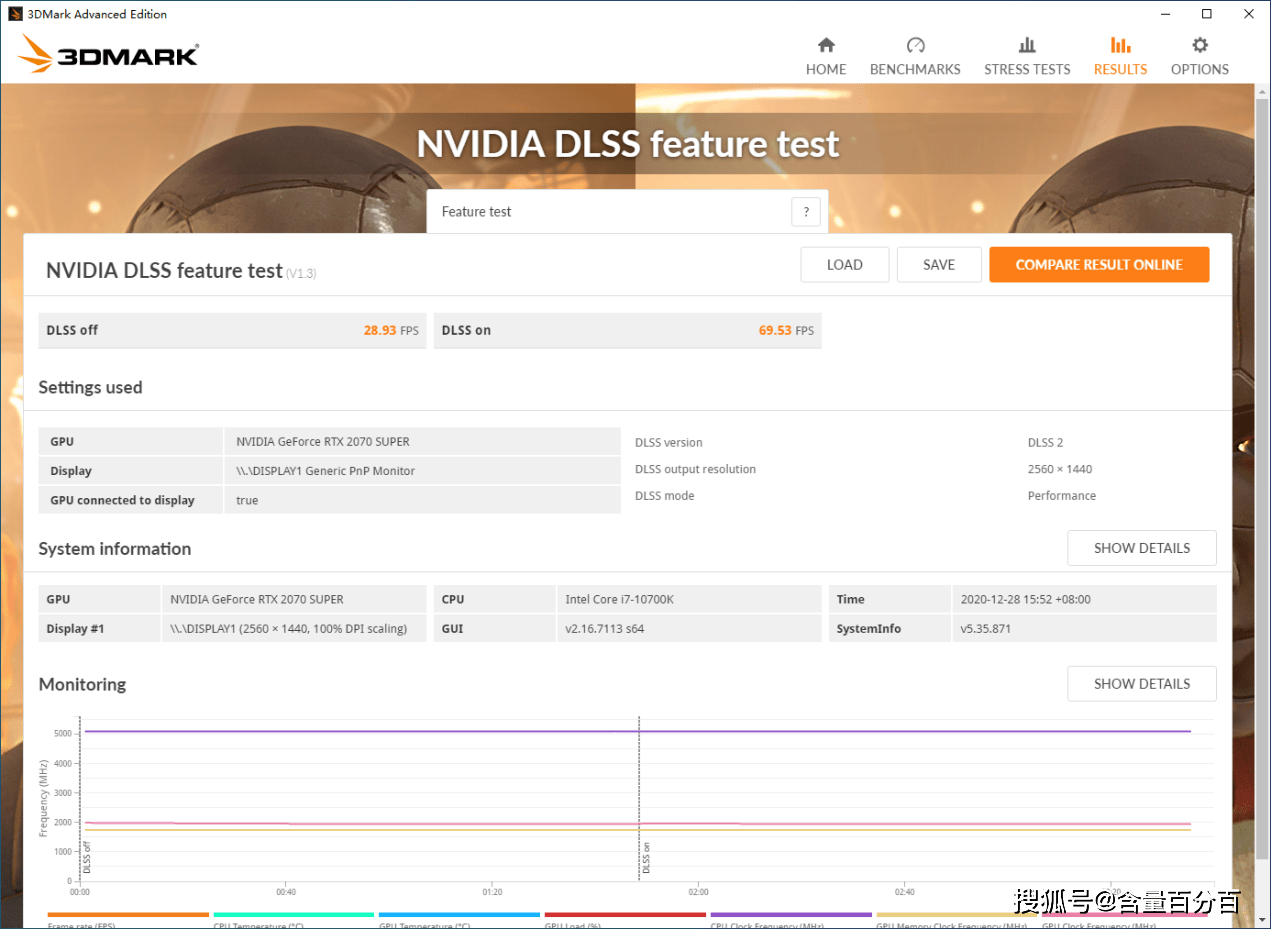Toggle the CPU Clock Frequency legend item

(791, 921)
